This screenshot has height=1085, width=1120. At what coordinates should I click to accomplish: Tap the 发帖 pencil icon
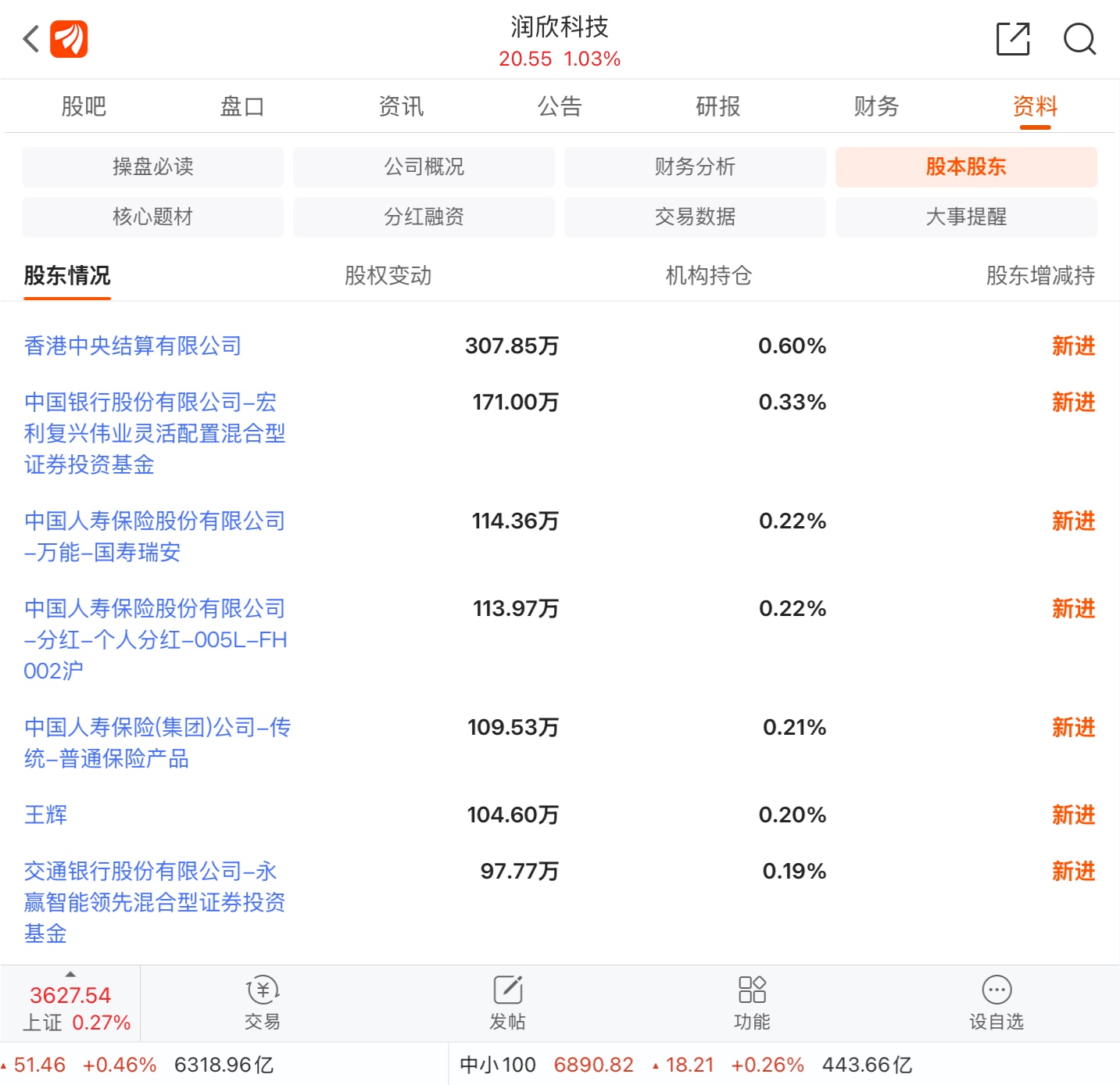pos(508,990)
